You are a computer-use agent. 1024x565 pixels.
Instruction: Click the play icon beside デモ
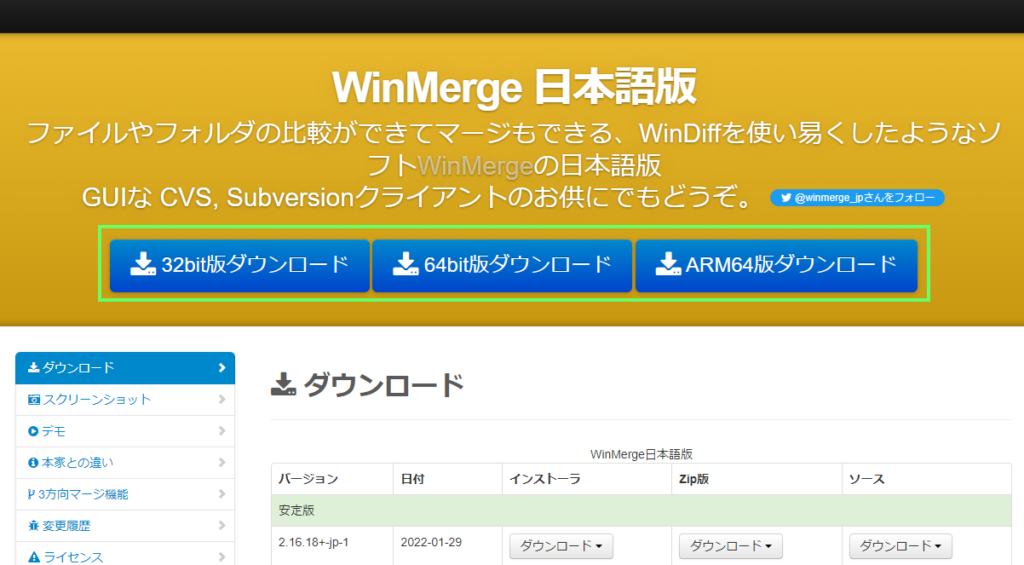tap(34, 431)
